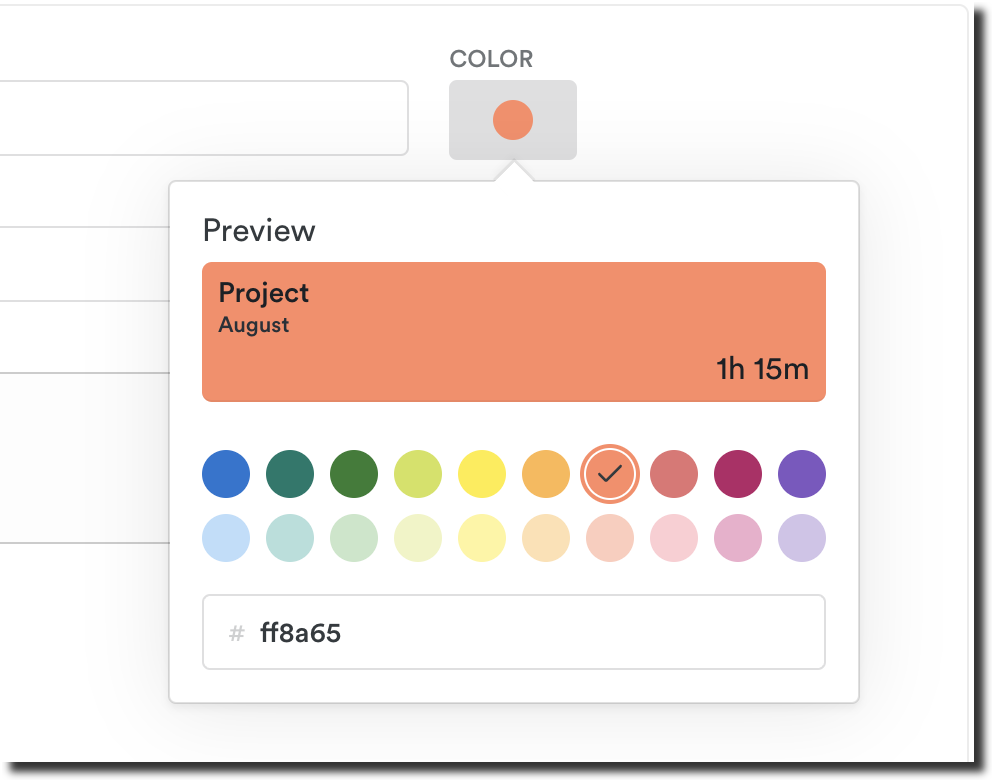Choose the lime green color swatch
992x780 pixels.
(418, 474)
